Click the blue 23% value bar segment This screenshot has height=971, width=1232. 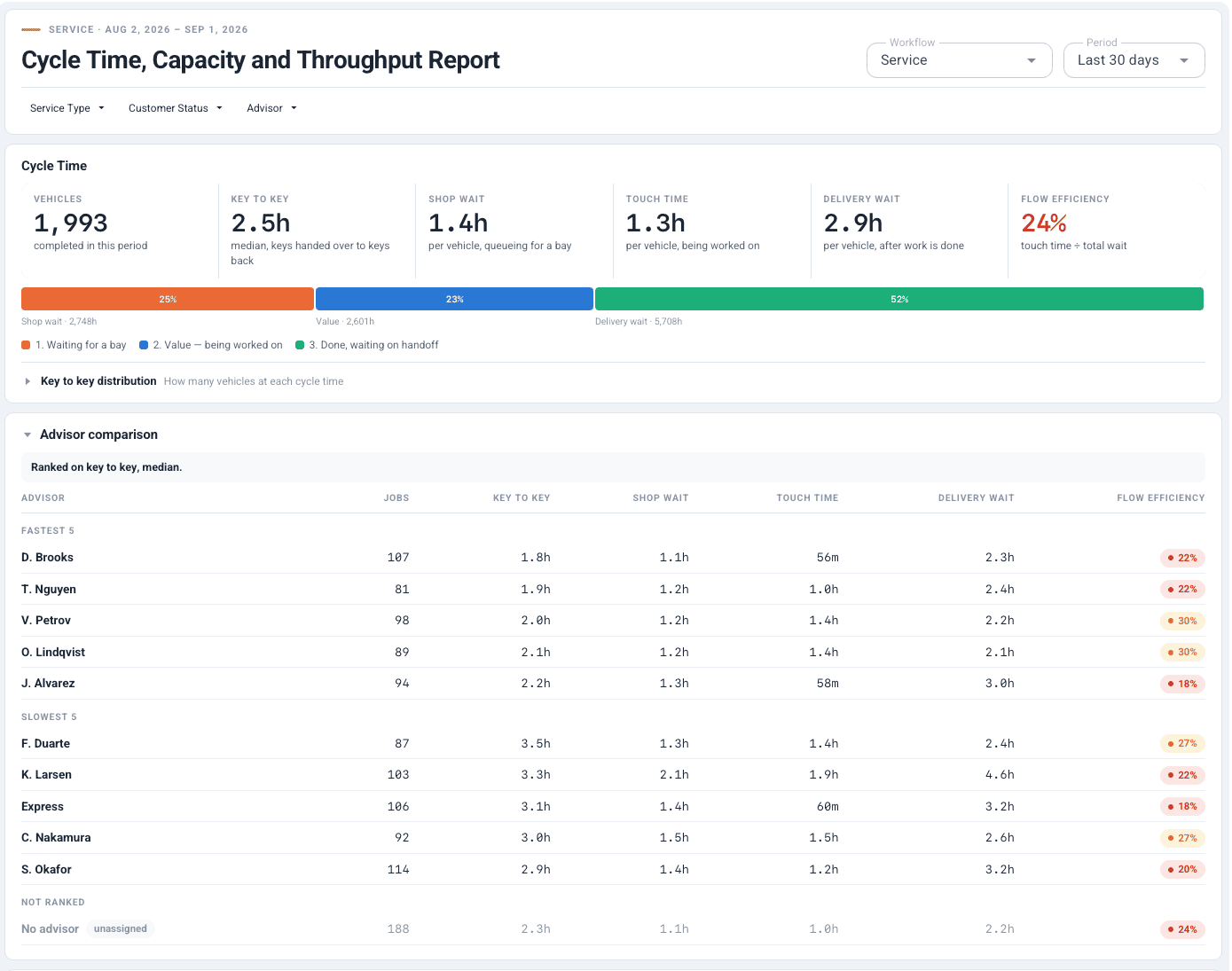point(454,299)
